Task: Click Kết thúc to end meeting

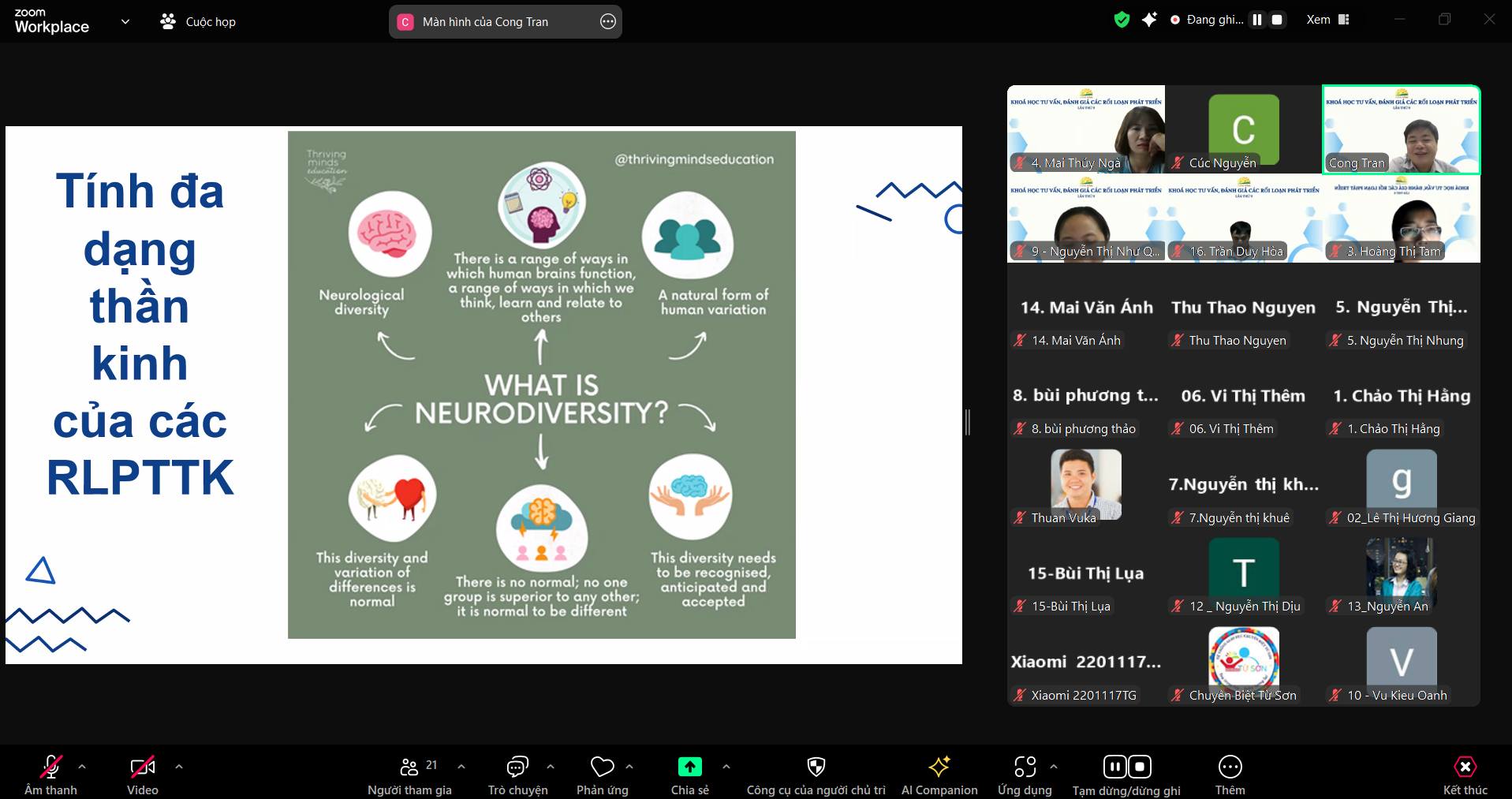Action: click(x=1465, y=767)
